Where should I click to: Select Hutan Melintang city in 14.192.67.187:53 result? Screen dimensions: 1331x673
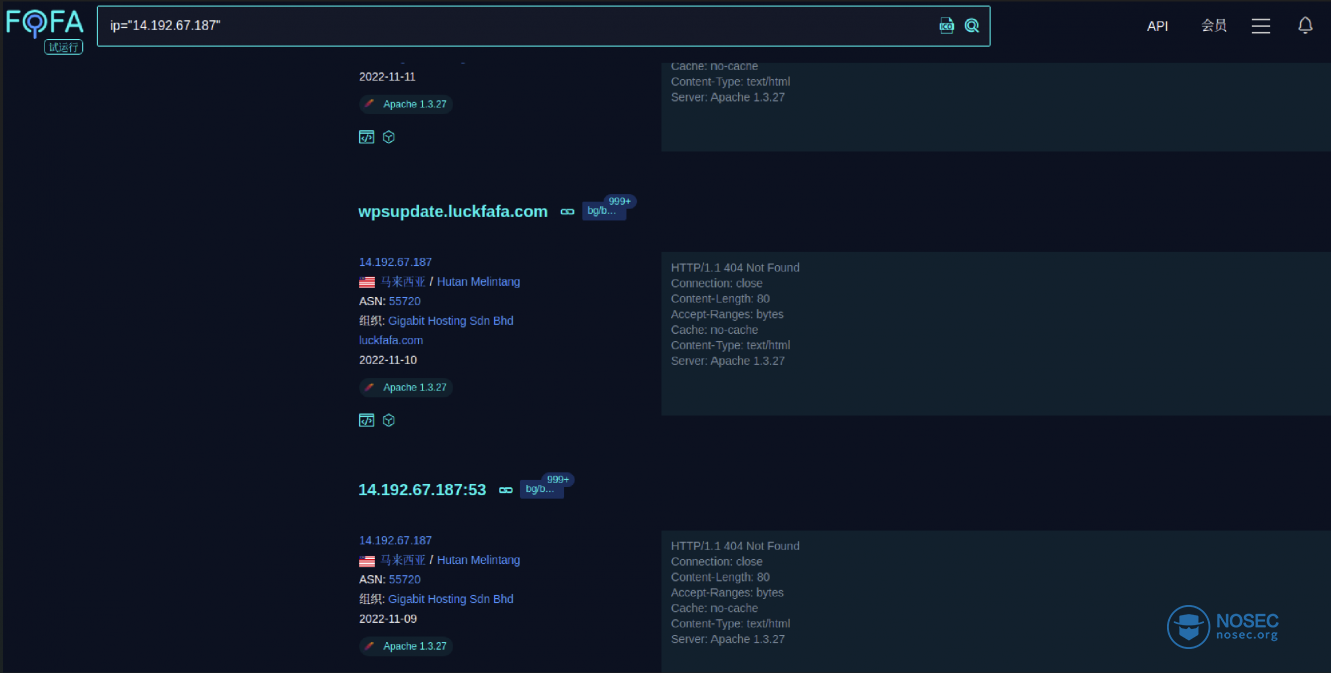tap(478, 560)
